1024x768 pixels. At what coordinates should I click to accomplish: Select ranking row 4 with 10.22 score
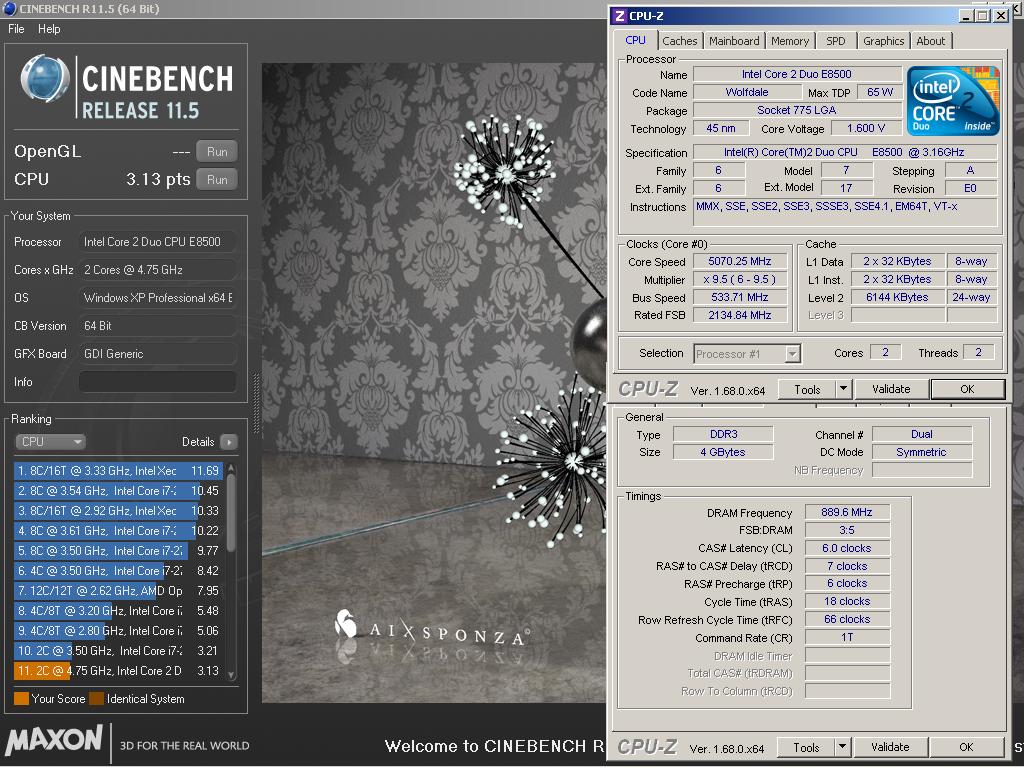[x=118, y=531]
